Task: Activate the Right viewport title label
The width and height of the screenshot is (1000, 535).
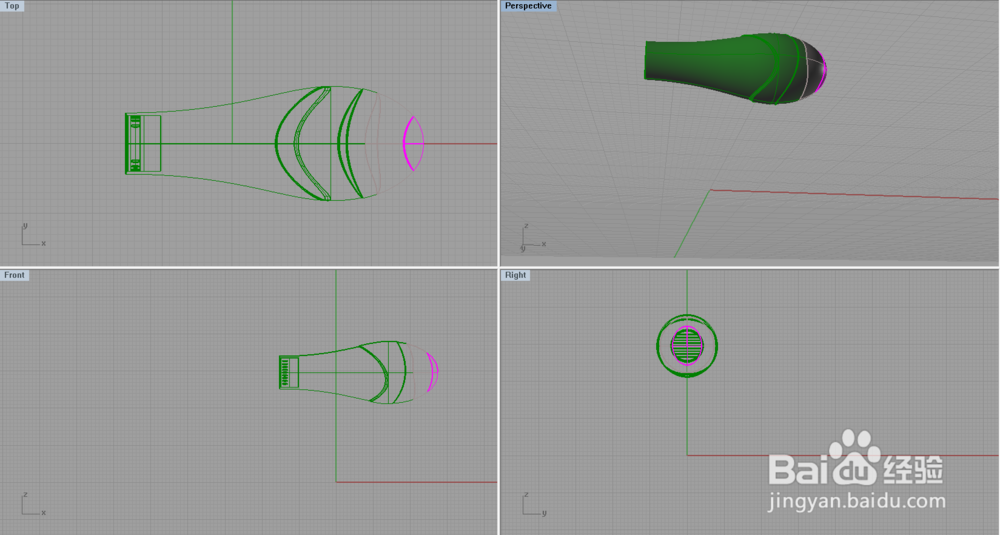Action: pyautogui.click(x=515, y=275)
